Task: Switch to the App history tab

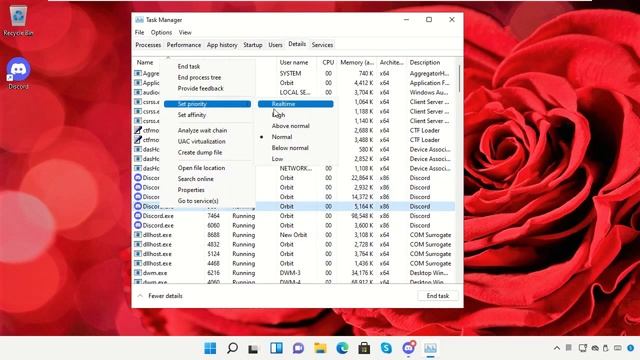Action: 222,45
